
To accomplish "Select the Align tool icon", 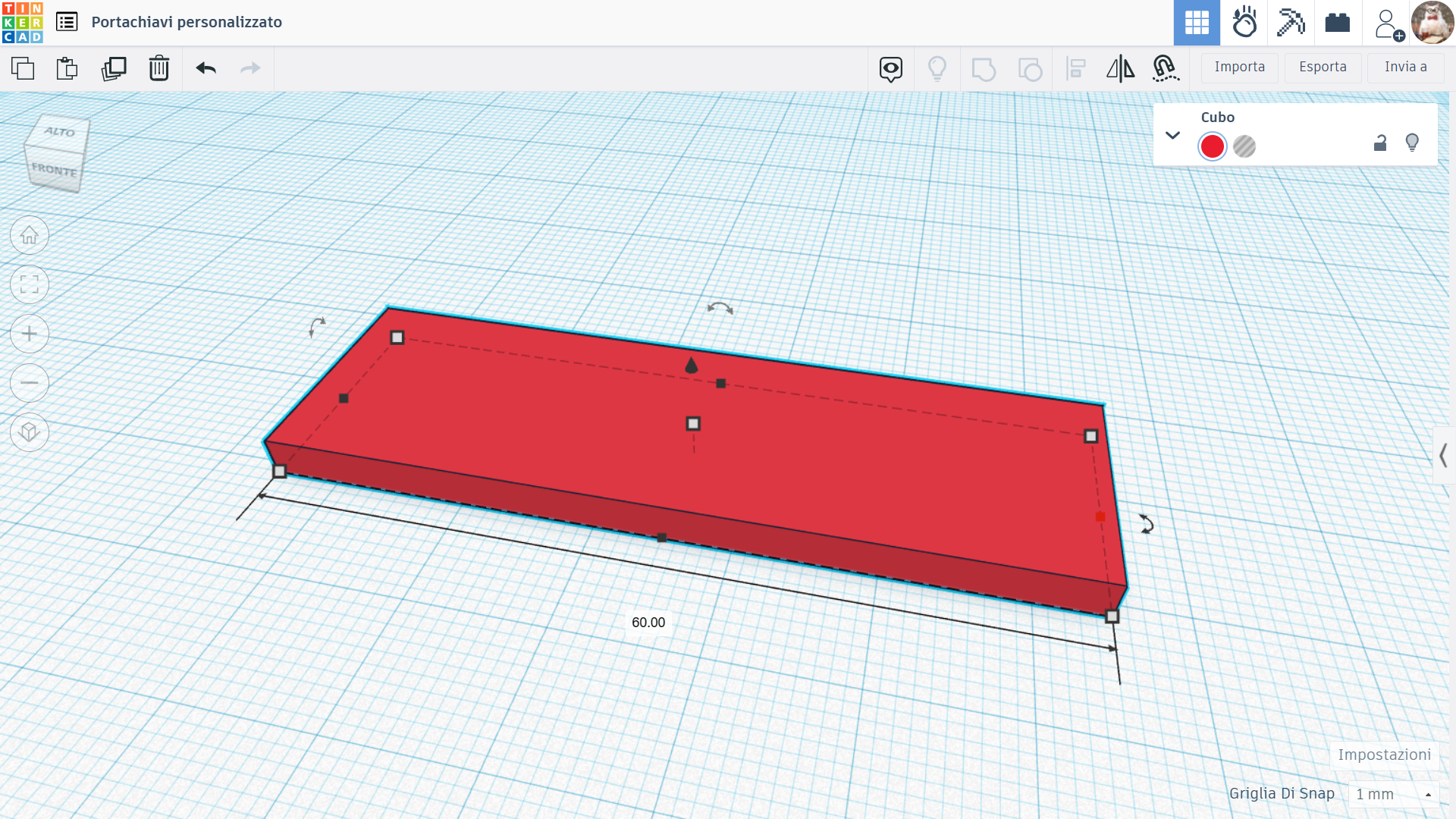I will tap(1075, 69).
